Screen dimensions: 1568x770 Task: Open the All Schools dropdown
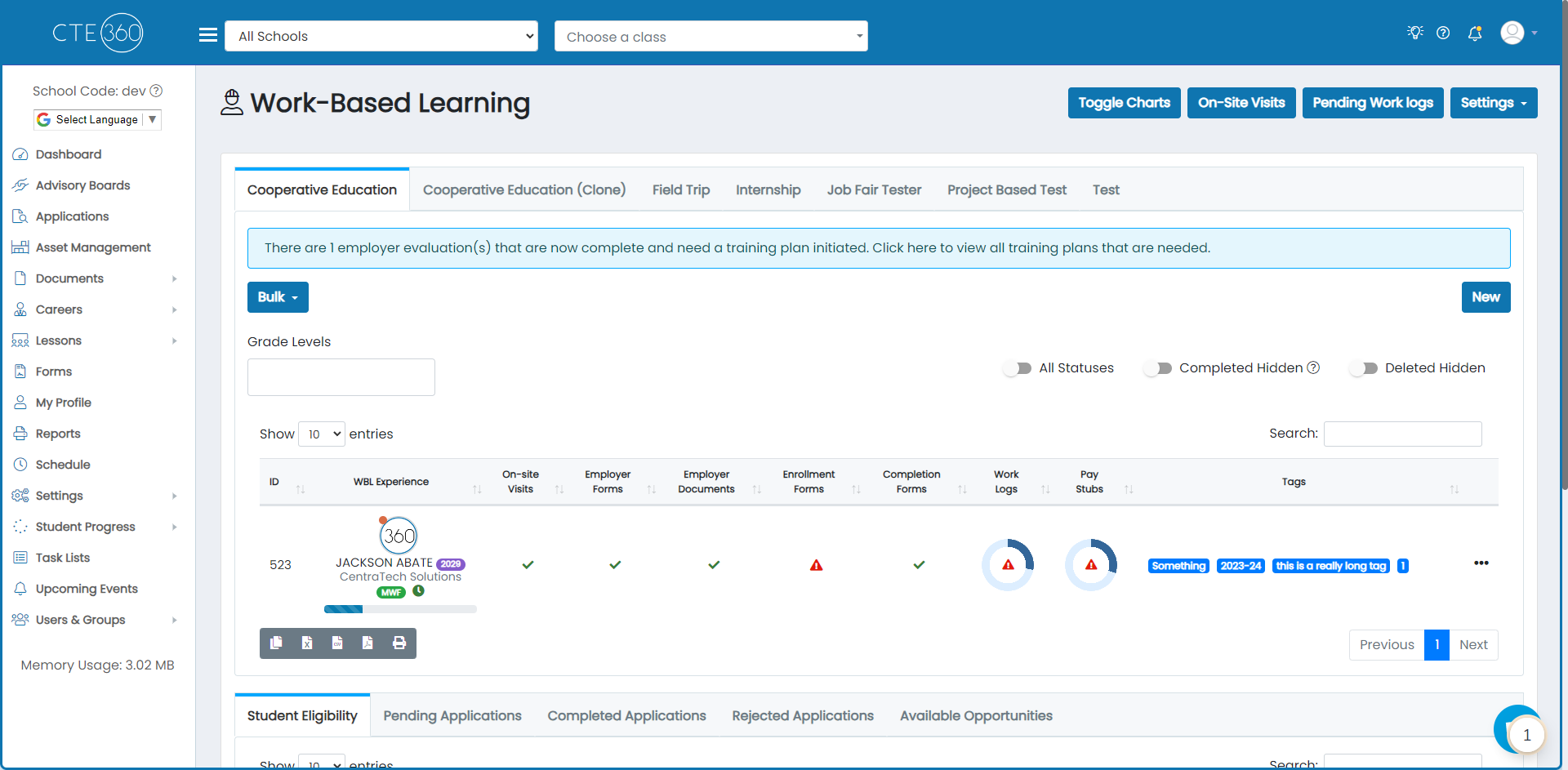pyautogui.click(x=381, y=36)
